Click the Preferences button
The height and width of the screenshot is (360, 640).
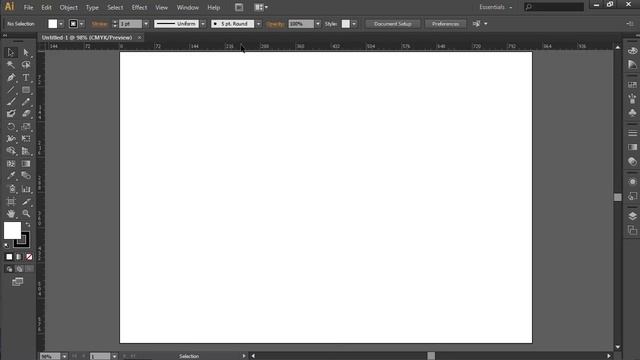click(445, 24)
